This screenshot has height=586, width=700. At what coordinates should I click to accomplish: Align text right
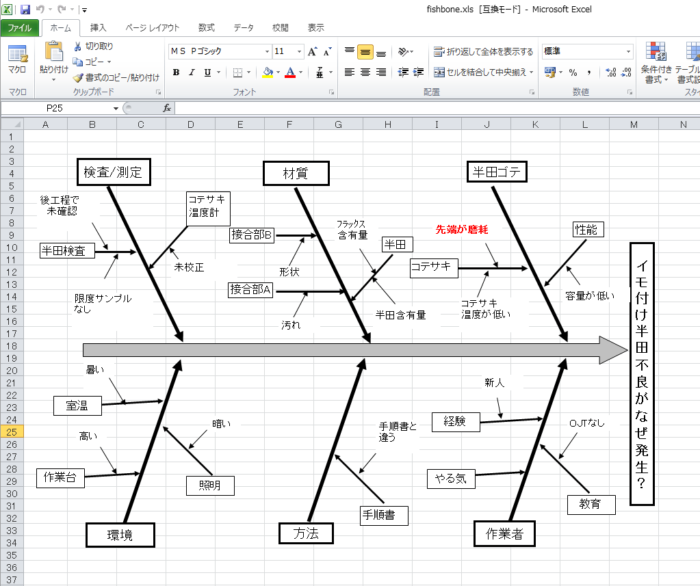(x=381, y=72)
